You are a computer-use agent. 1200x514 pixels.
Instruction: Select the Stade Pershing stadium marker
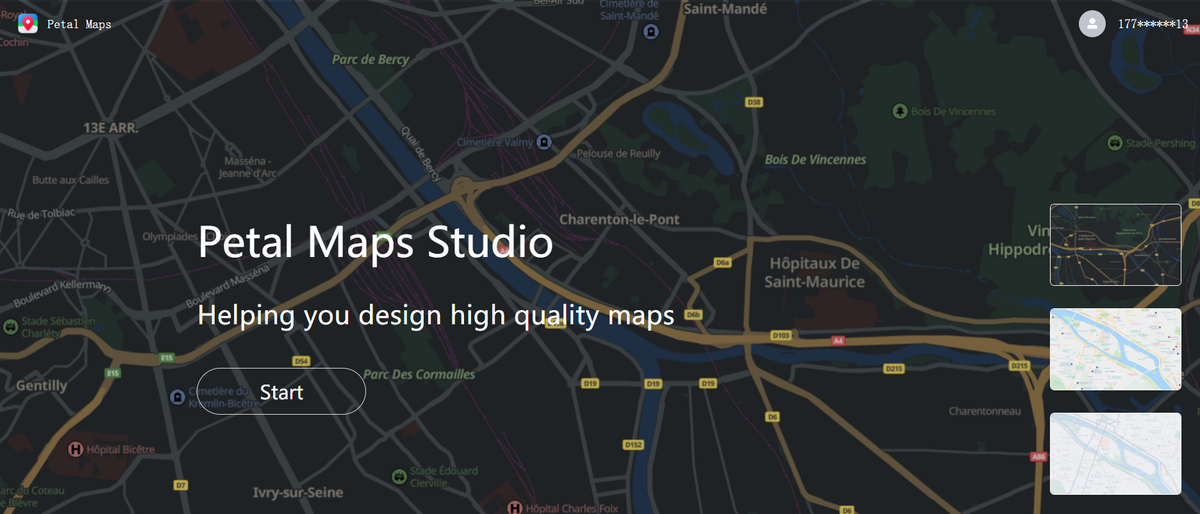(1115, 143)
